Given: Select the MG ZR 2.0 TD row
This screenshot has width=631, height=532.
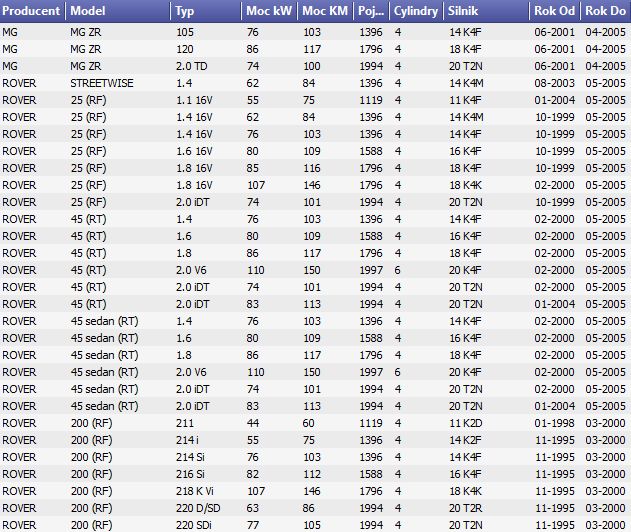Looking at the screenshot, I should click(316, 66).
